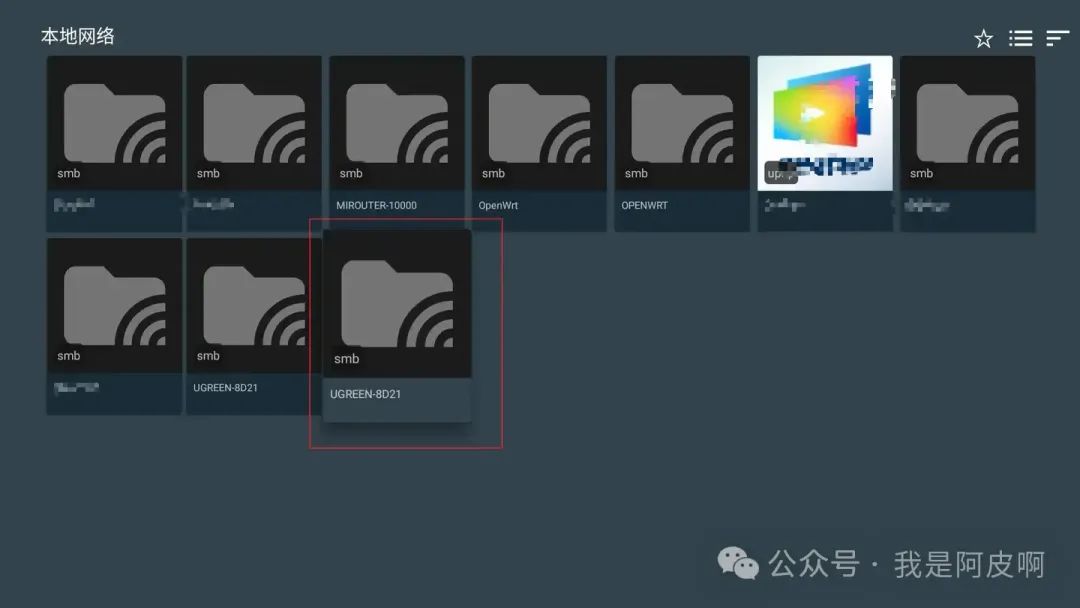Open the OPENWRT smb share (uppercase name)

(x=682, y=143)
